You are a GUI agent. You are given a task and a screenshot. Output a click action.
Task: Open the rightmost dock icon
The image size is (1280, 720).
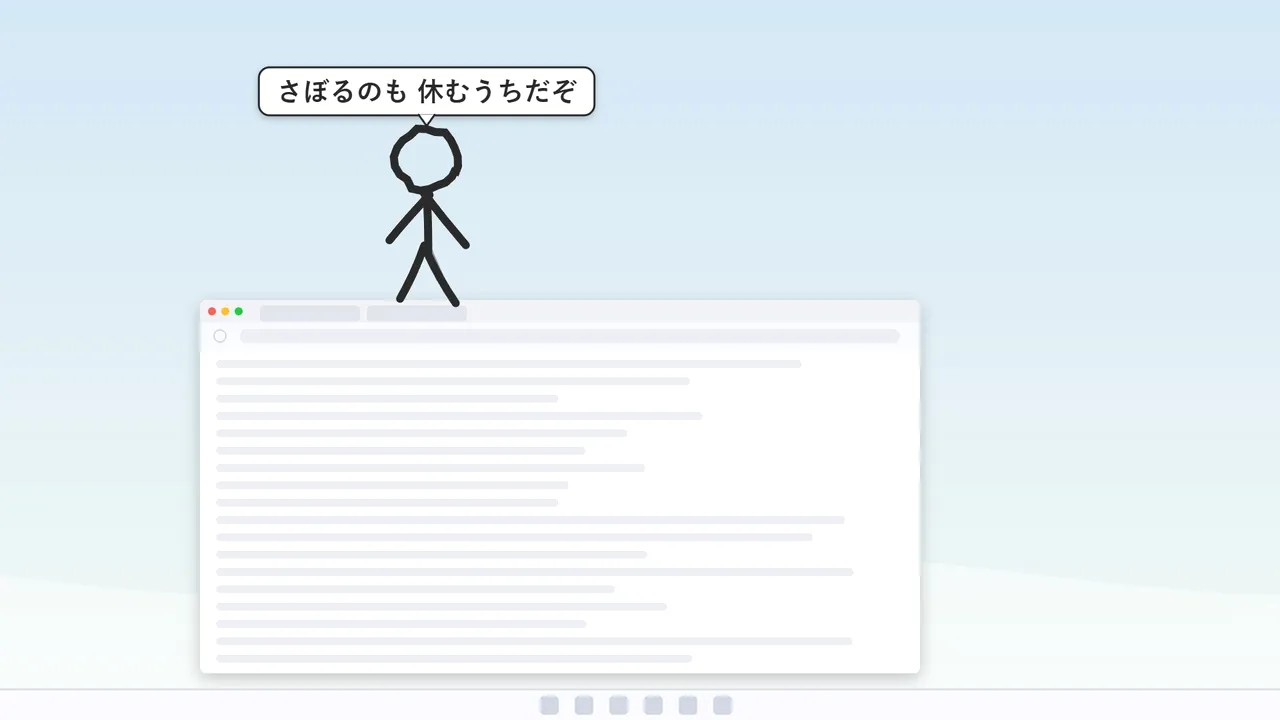(x=722, y=705)
